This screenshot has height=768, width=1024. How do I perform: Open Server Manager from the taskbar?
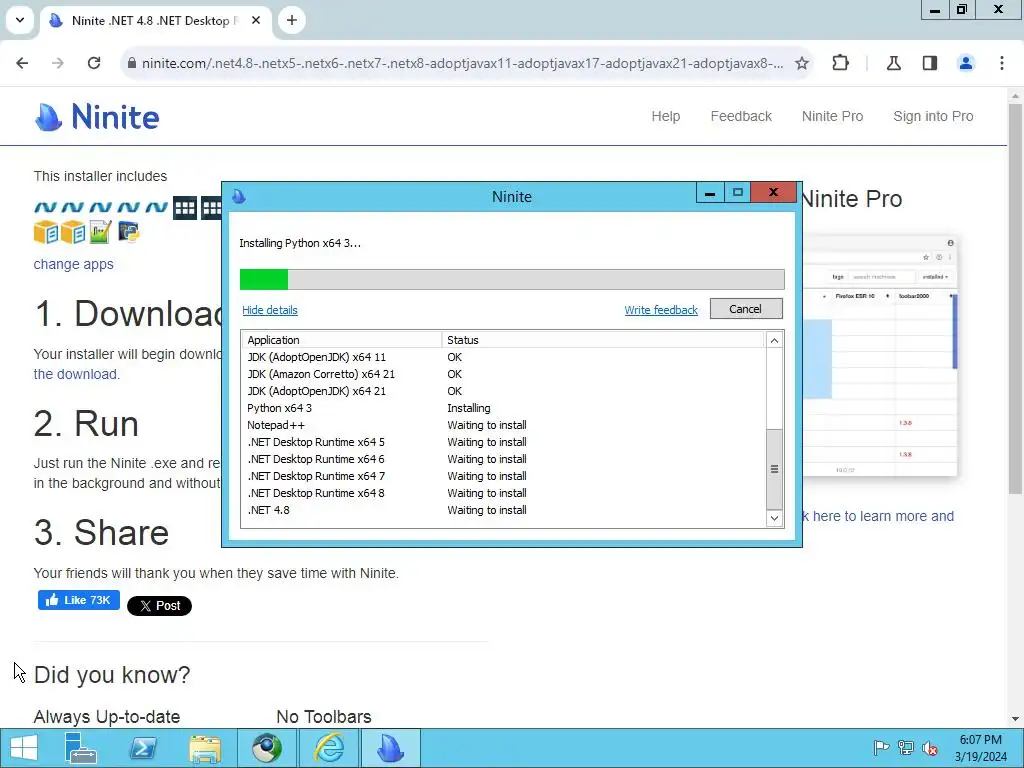81,748
